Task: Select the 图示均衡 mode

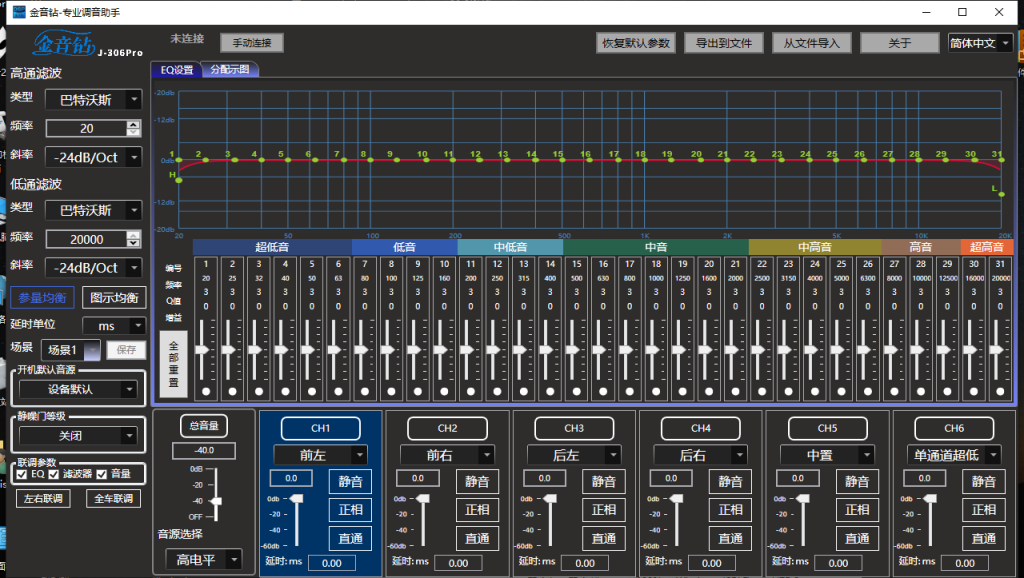Action: click(114, 298)
